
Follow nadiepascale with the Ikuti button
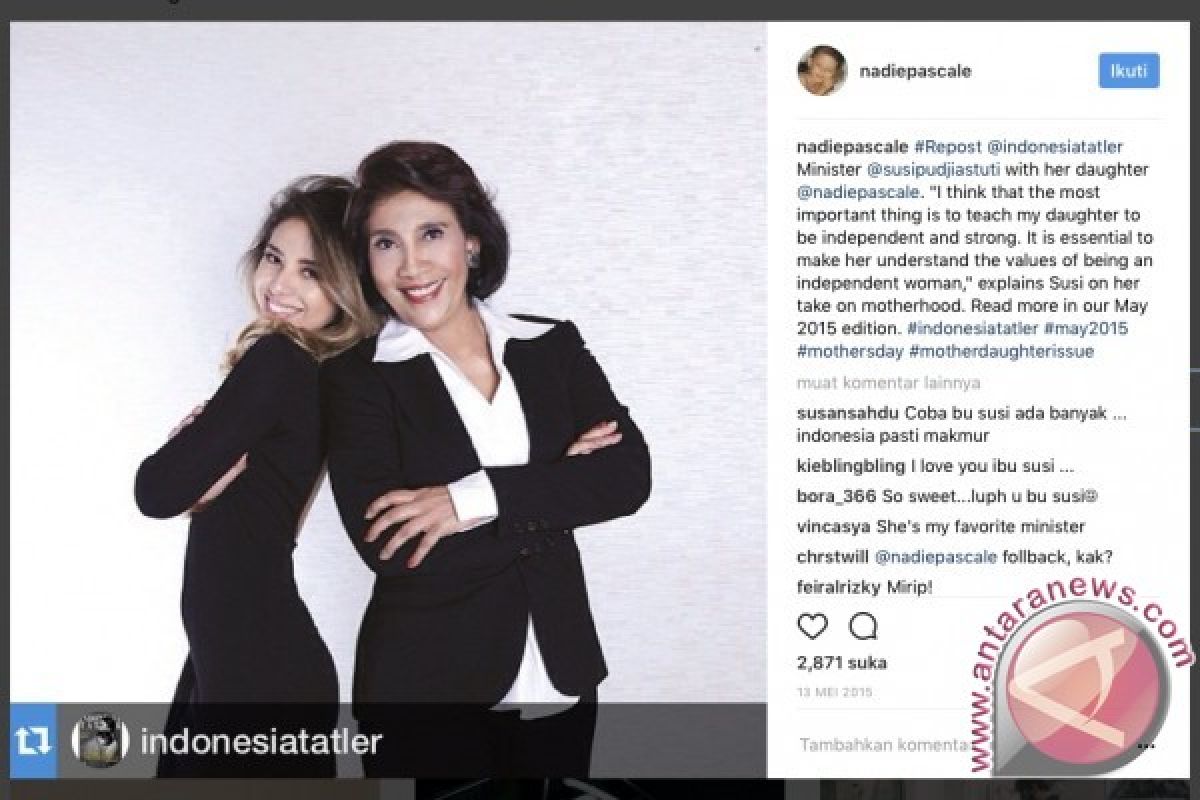pyautogui.click(x=1129, y=71)
